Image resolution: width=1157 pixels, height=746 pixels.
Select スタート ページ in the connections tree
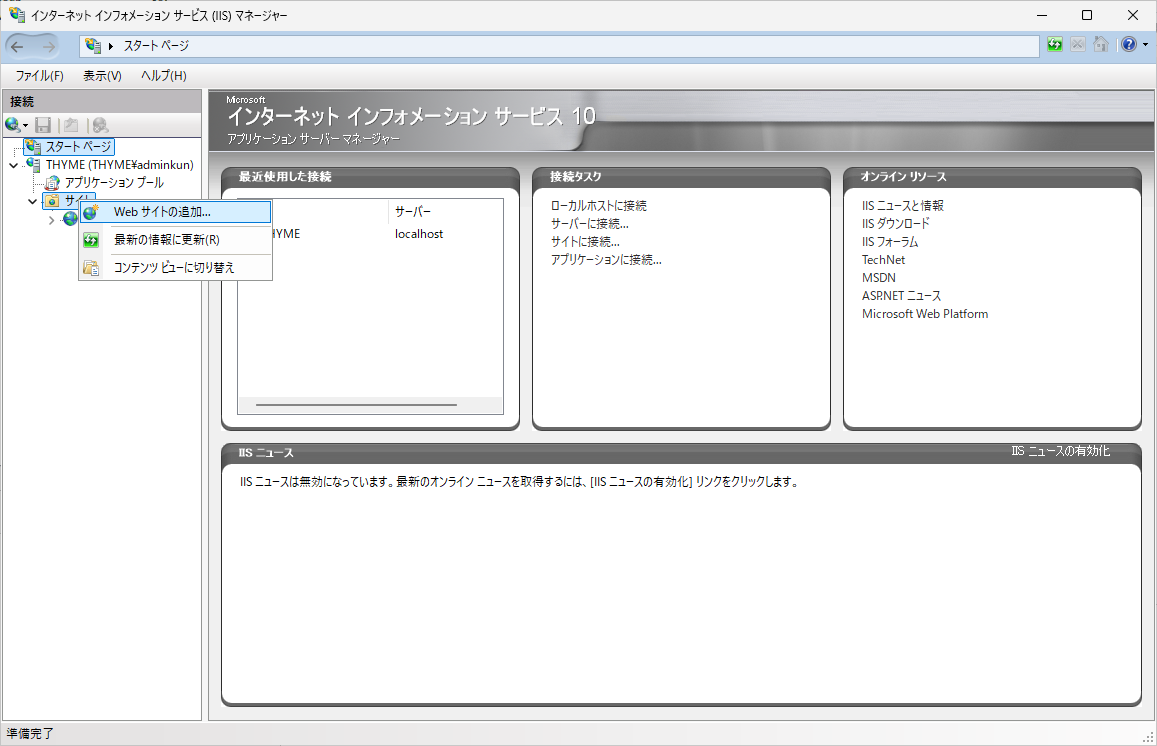coord(77,147)
